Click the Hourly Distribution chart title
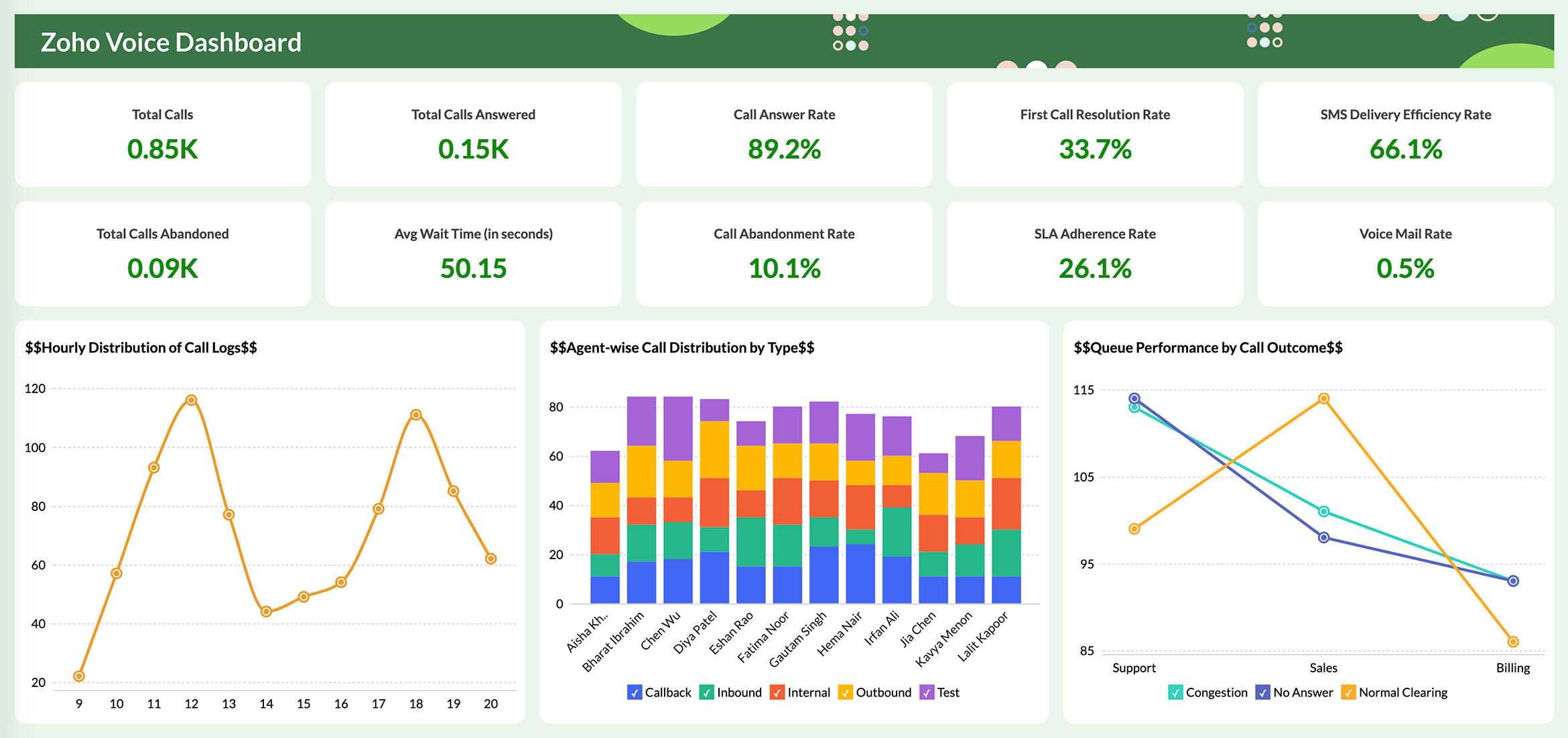 [x=141, y=348]
